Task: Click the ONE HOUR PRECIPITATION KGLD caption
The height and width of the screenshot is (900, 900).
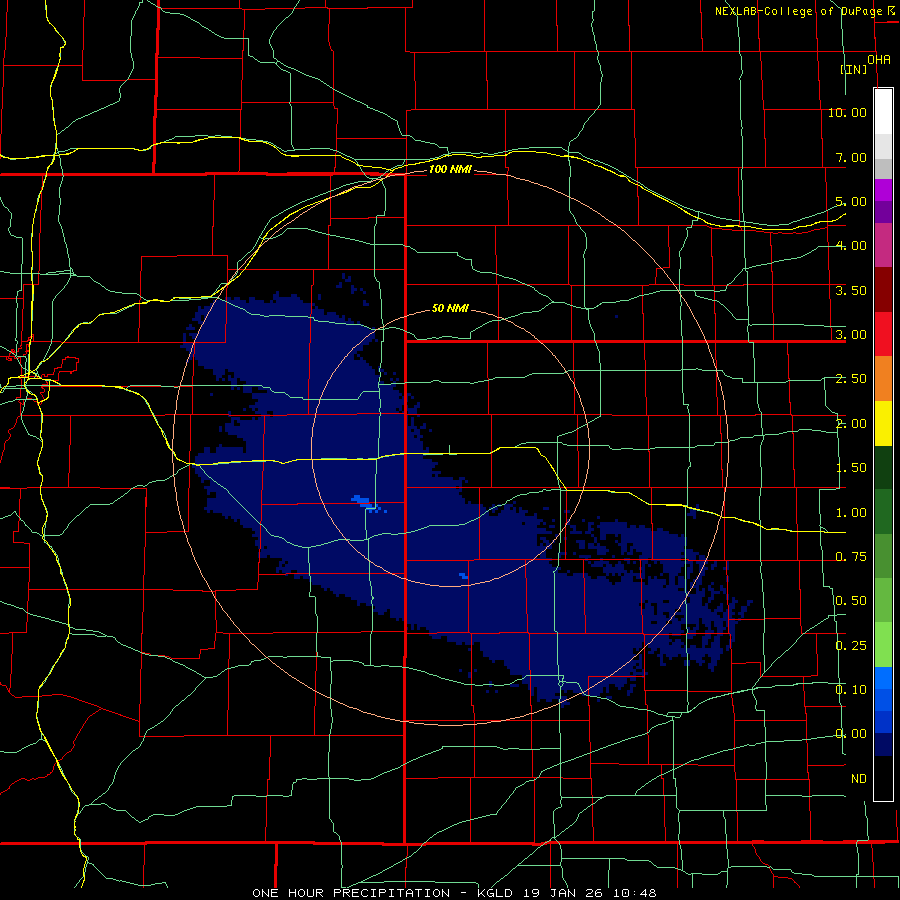Action: [x=455, y=893]
